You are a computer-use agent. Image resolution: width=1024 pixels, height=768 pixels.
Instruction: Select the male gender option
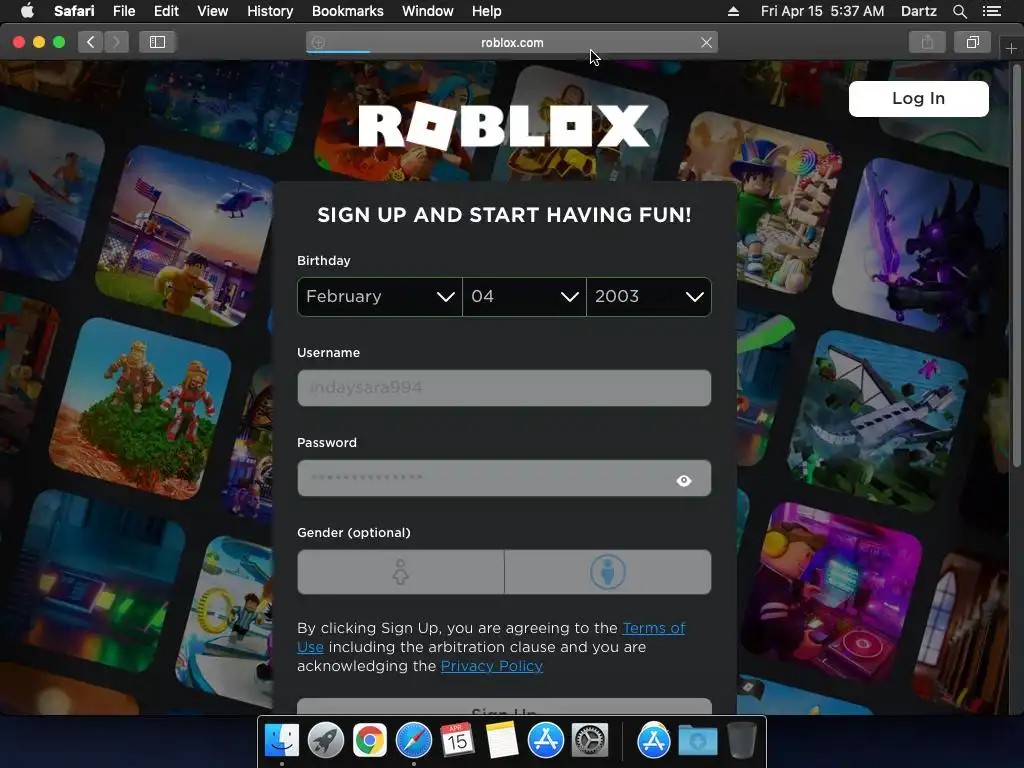(x=608, y=572)
